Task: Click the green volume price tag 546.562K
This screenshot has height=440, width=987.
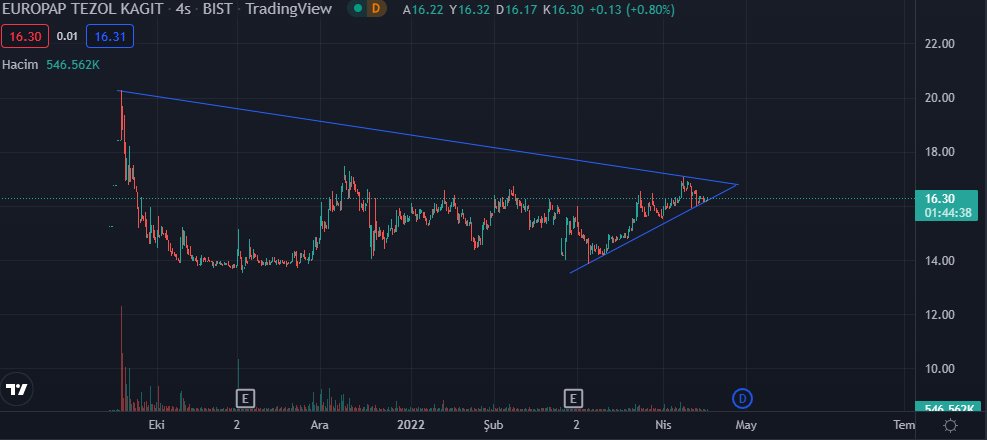Action: (947, 408)
